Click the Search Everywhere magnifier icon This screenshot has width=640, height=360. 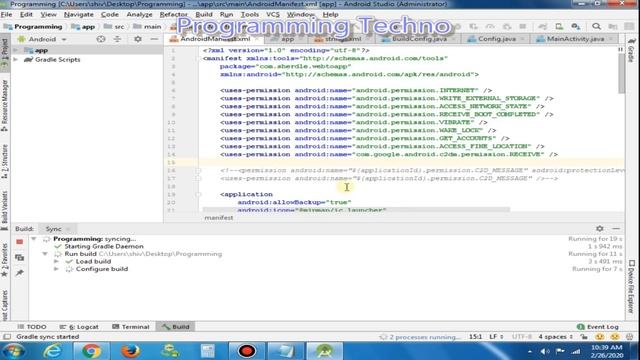tap(596, 27)
